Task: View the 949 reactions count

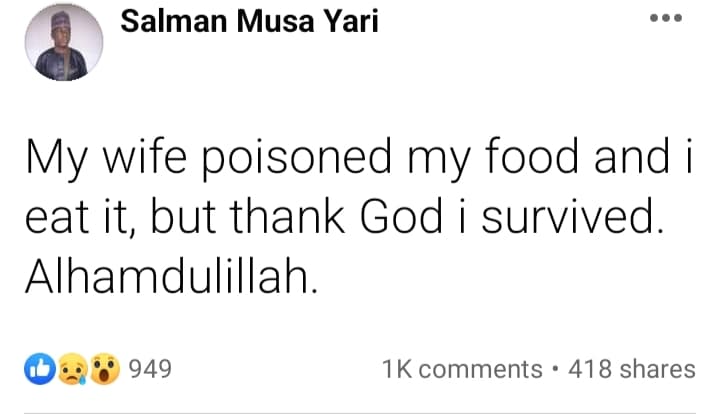Action: click(x=148, y=370)
